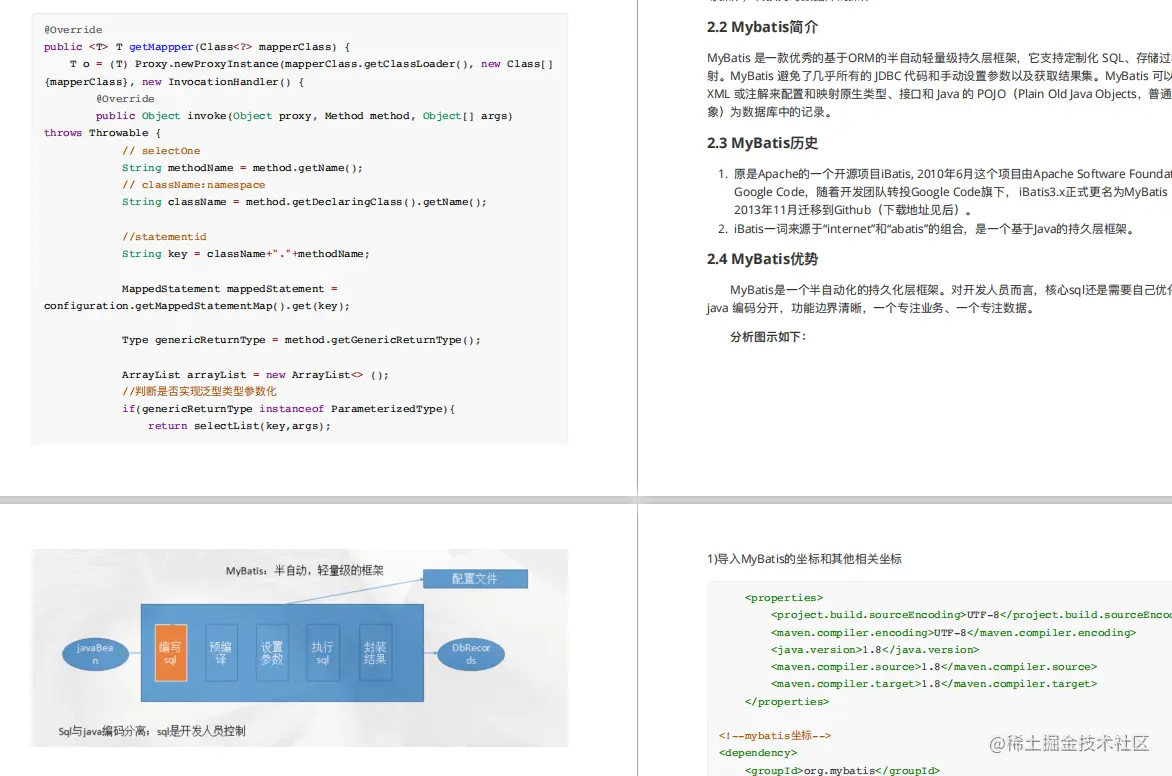Click the 'throws Throwable {' code line
The image size is (1172, 776).
pos(102,132)
